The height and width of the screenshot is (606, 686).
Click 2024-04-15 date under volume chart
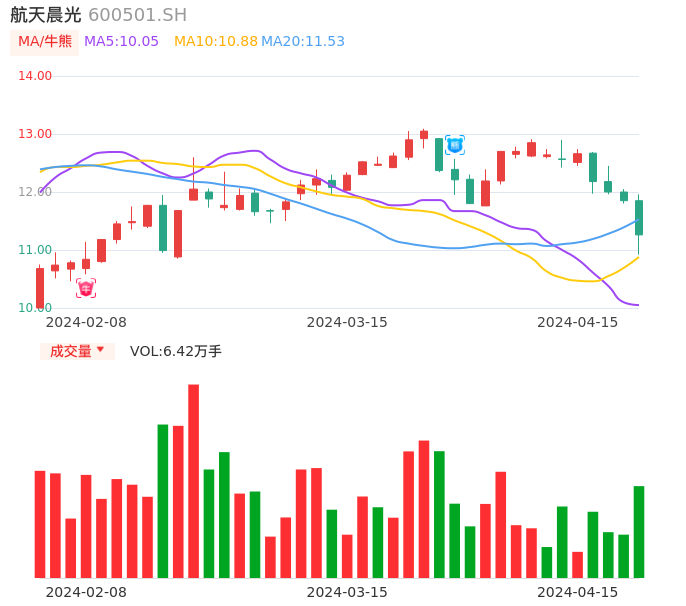578,592
